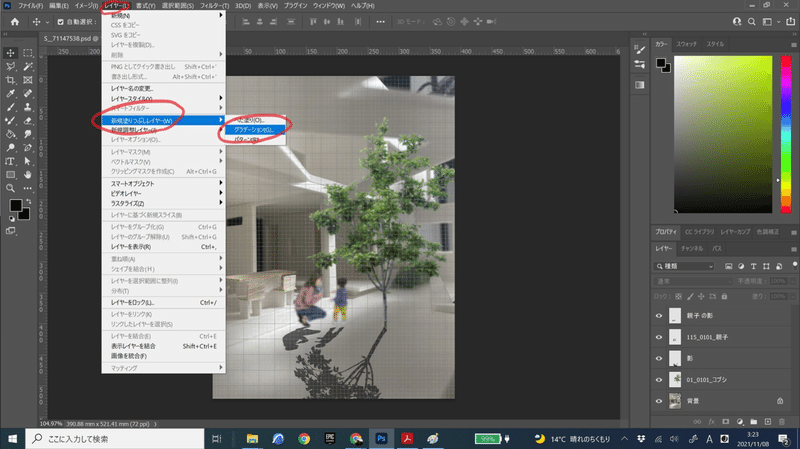Select the Healing Brush tool

(28, 94)
